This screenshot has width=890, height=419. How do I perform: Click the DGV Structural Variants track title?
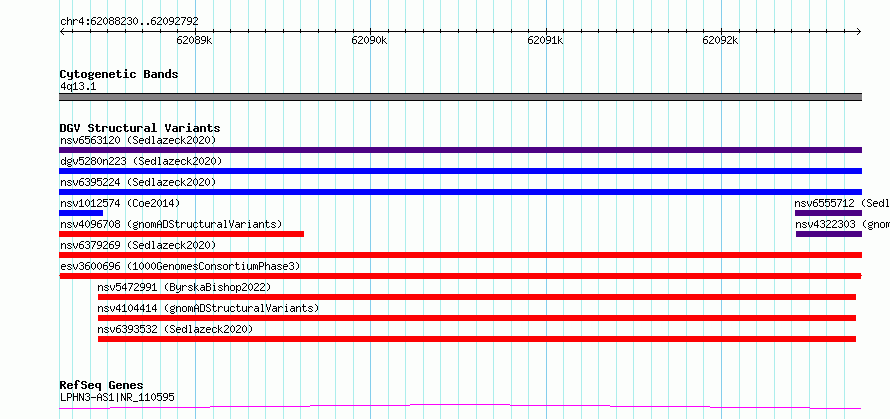(x=140, y=128)
